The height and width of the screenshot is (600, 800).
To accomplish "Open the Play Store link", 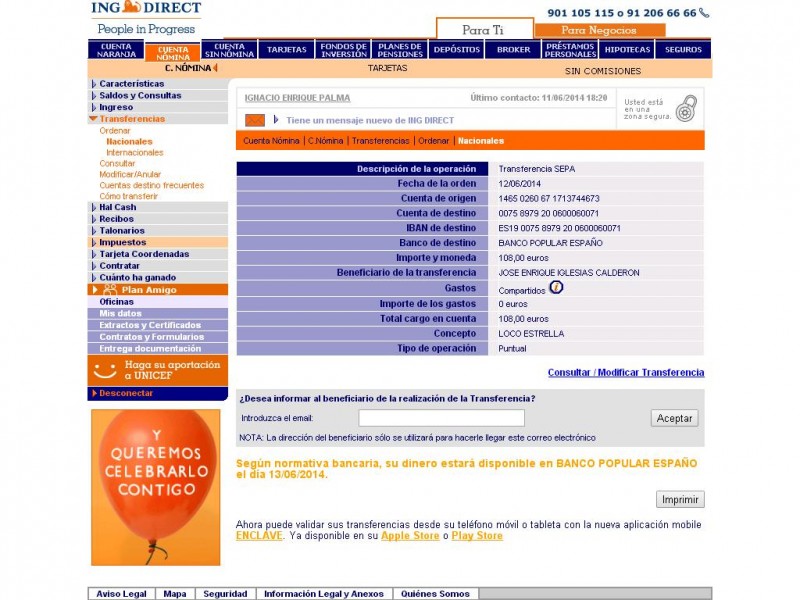I will [477, 536].
